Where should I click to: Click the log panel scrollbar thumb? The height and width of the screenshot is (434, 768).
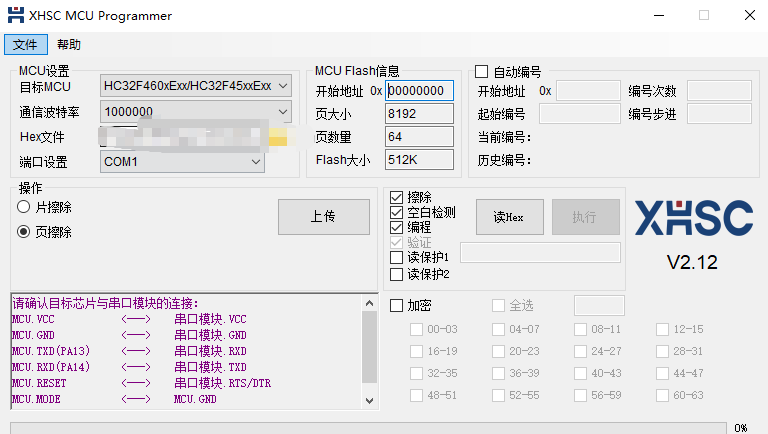click(370, 347)
